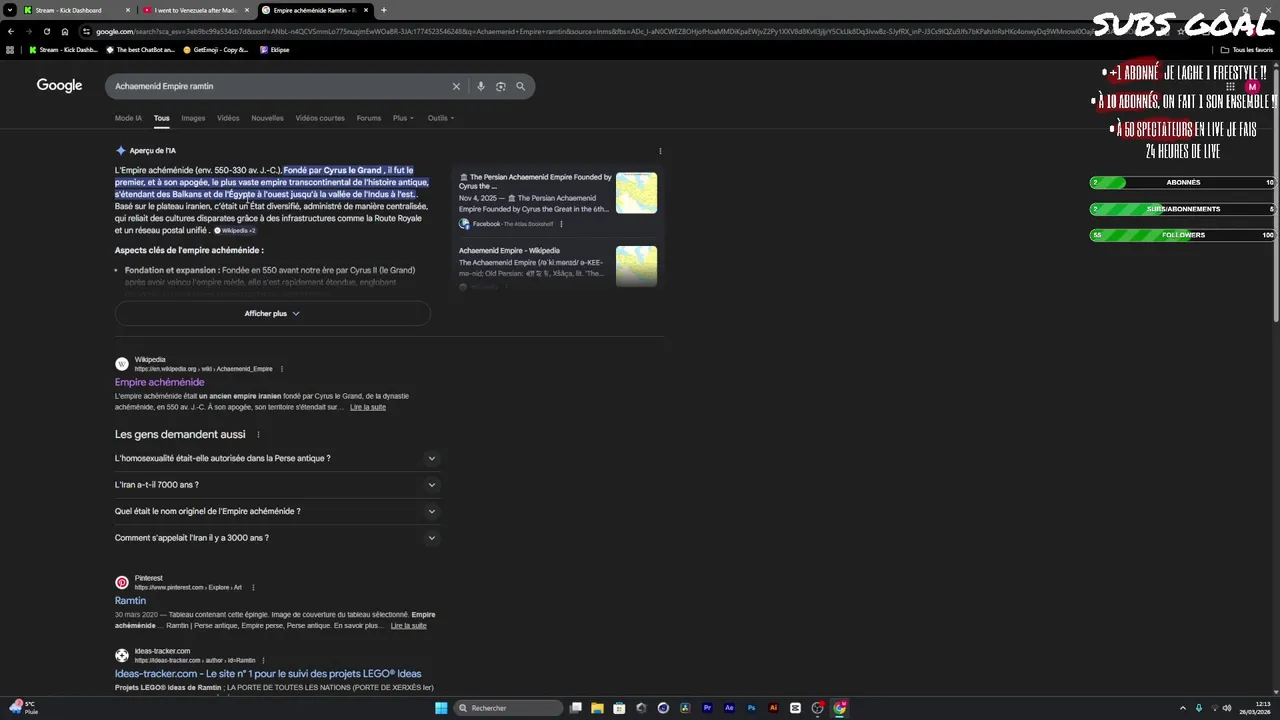Screen dimensions: 1280x720
Task: Open Windows Start menu
Action: point(441,708)
